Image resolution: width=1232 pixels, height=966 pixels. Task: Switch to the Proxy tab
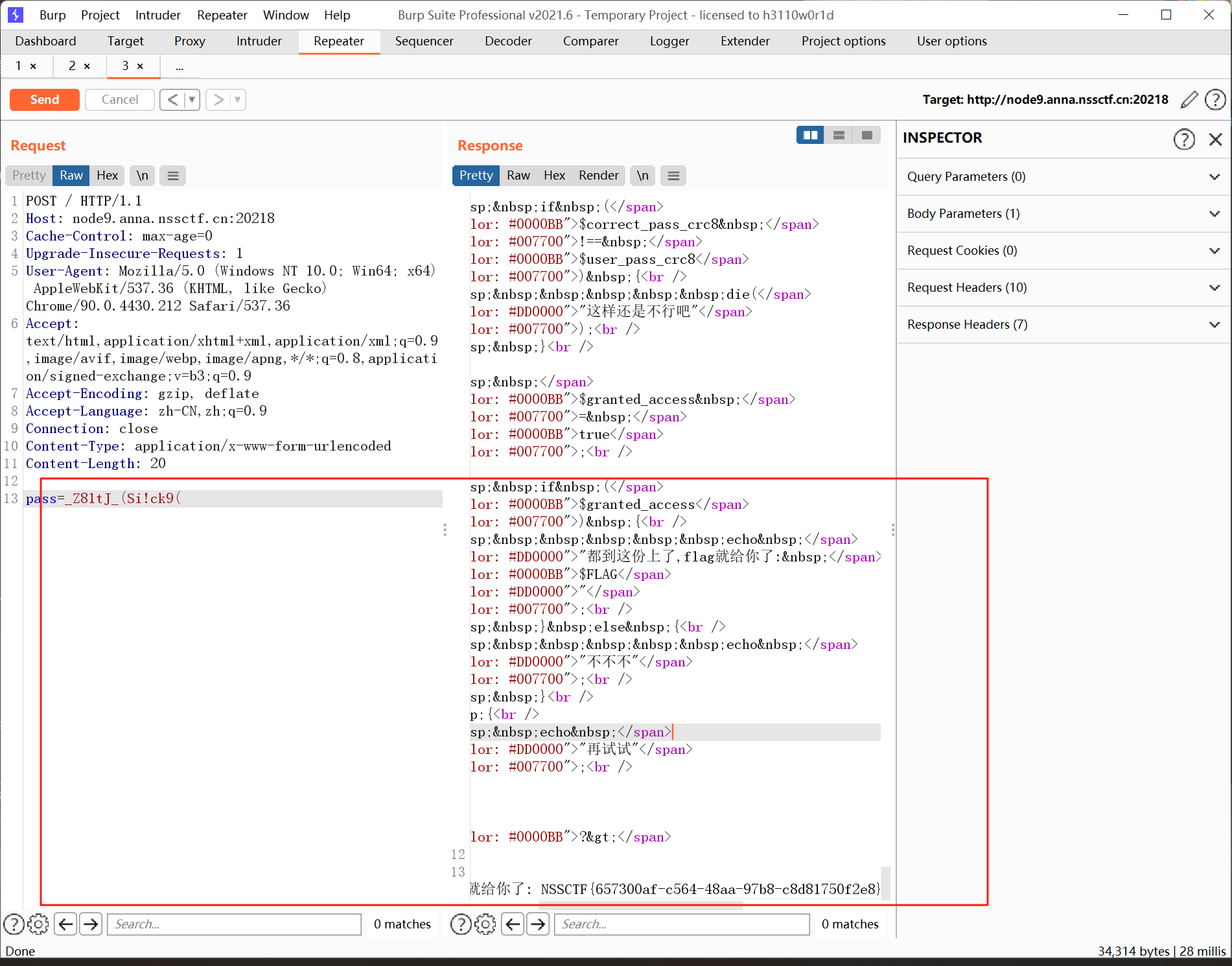tap(190, 41)
